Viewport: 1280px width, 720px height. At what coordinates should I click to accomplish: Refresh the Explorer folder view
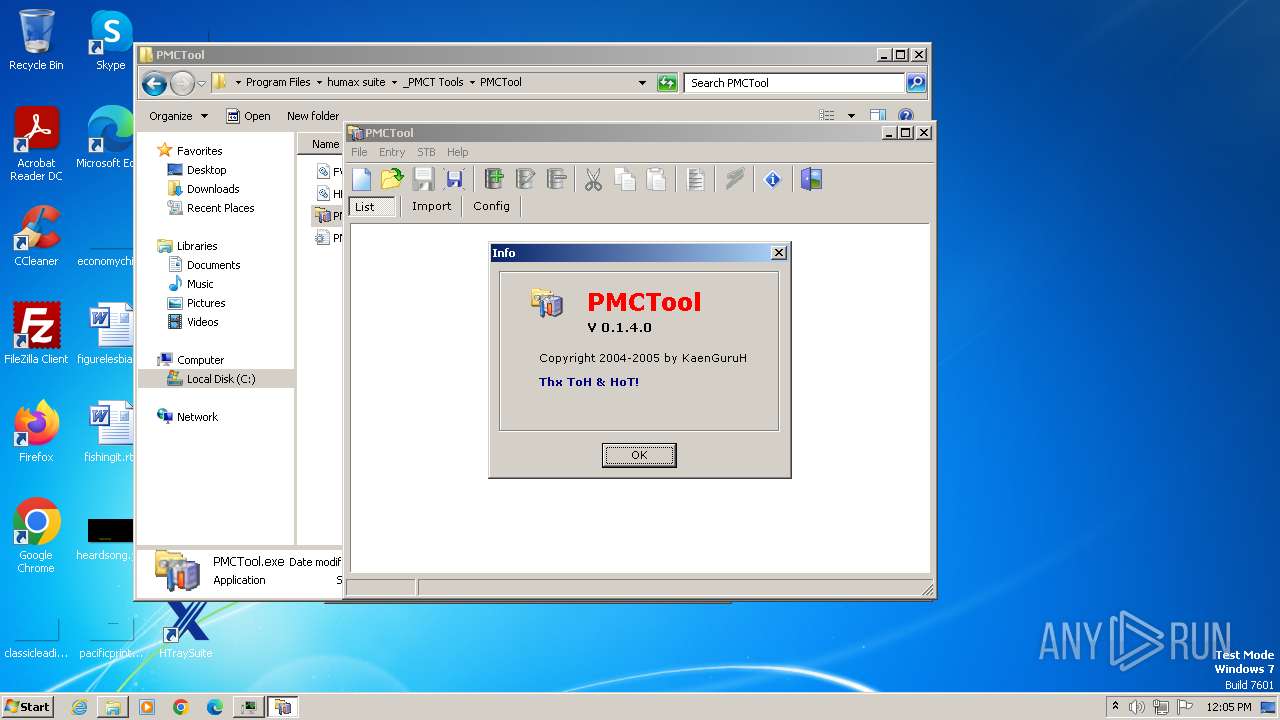667,83
